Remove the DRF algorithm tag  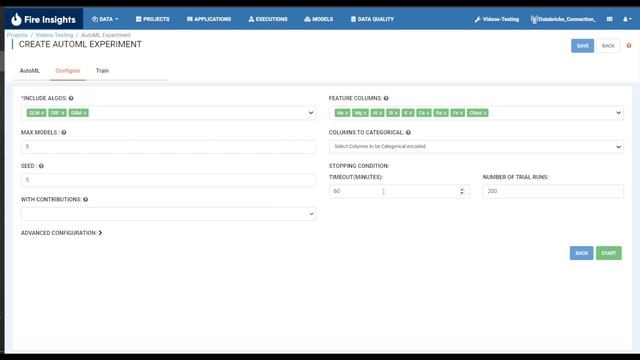click(x=63, y=113)
